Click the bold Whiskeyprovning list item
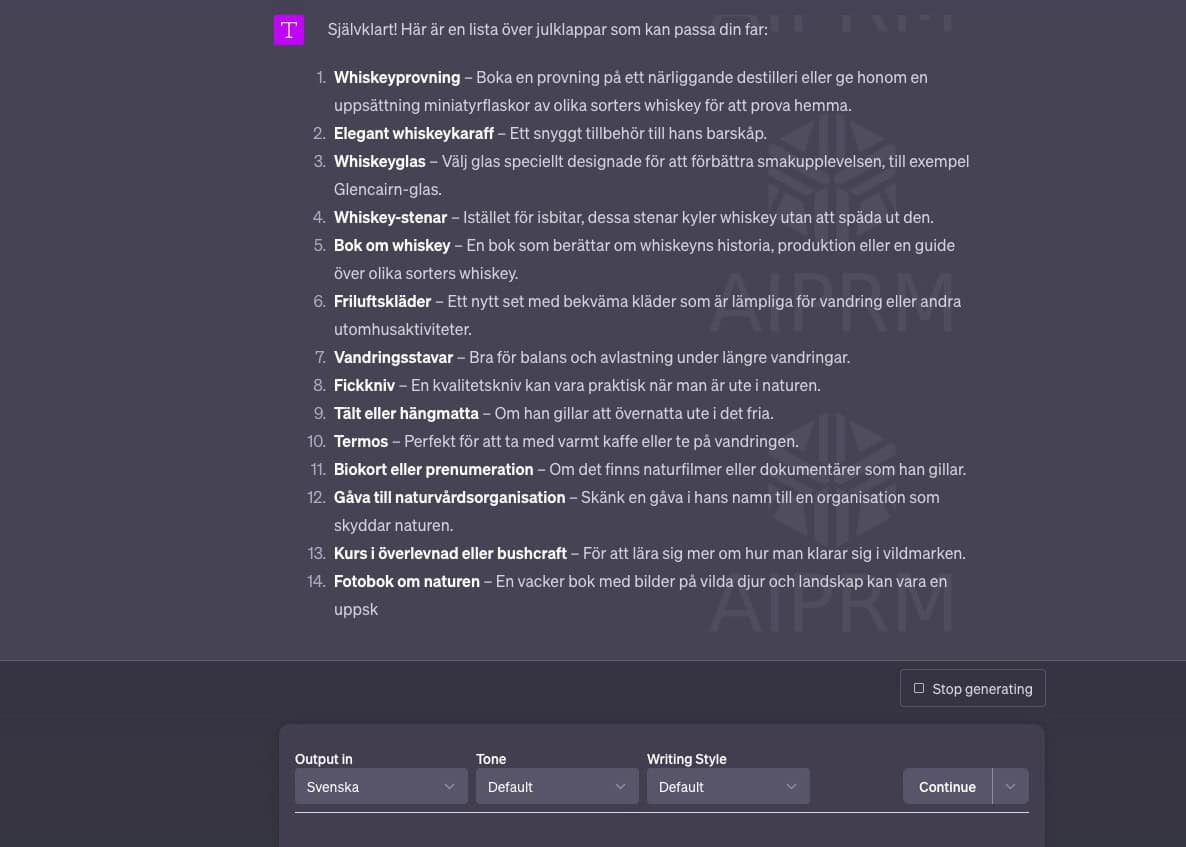Screen dimensions: 1186x847 [397, 77]
